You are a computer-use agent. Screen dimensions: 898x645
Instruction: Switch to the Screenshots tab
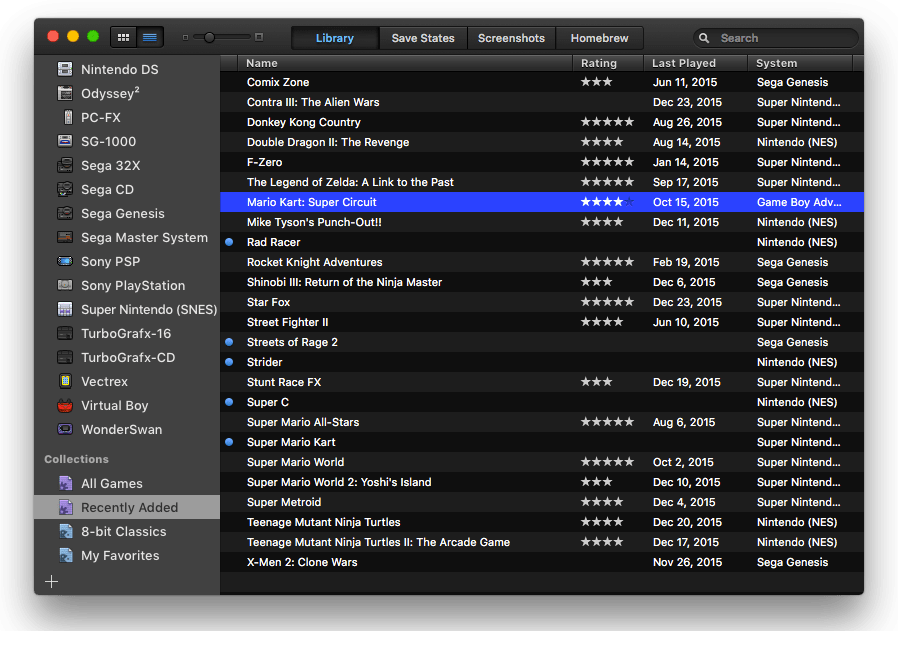point(511,38)
